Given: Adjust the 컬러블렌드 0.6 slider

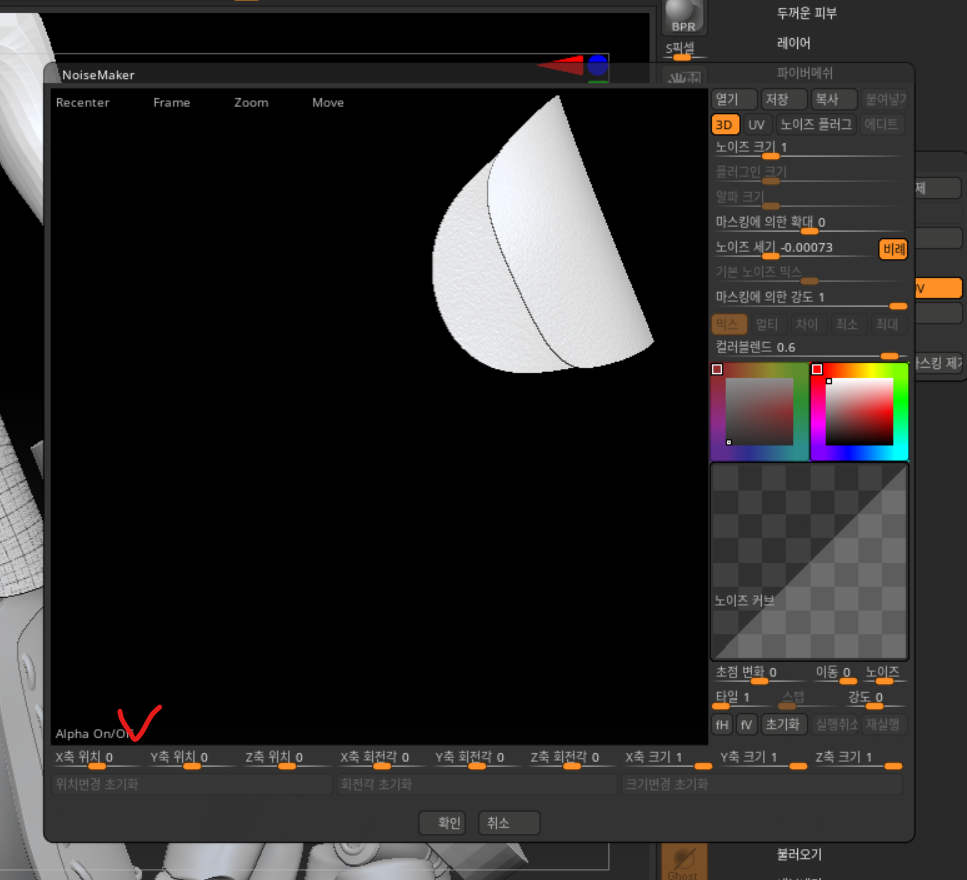Looking at the screenshot, I should click(809, 349).
